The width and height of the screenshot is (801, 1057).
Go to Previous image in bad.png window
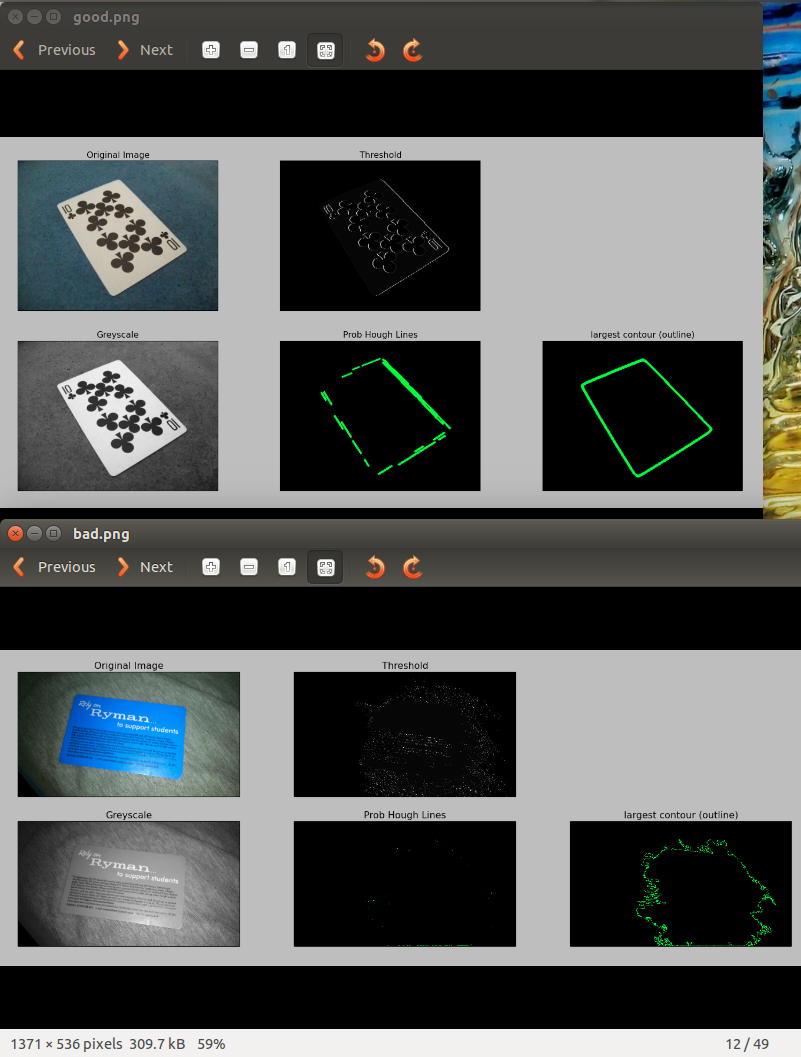click(x=55, y=567)
